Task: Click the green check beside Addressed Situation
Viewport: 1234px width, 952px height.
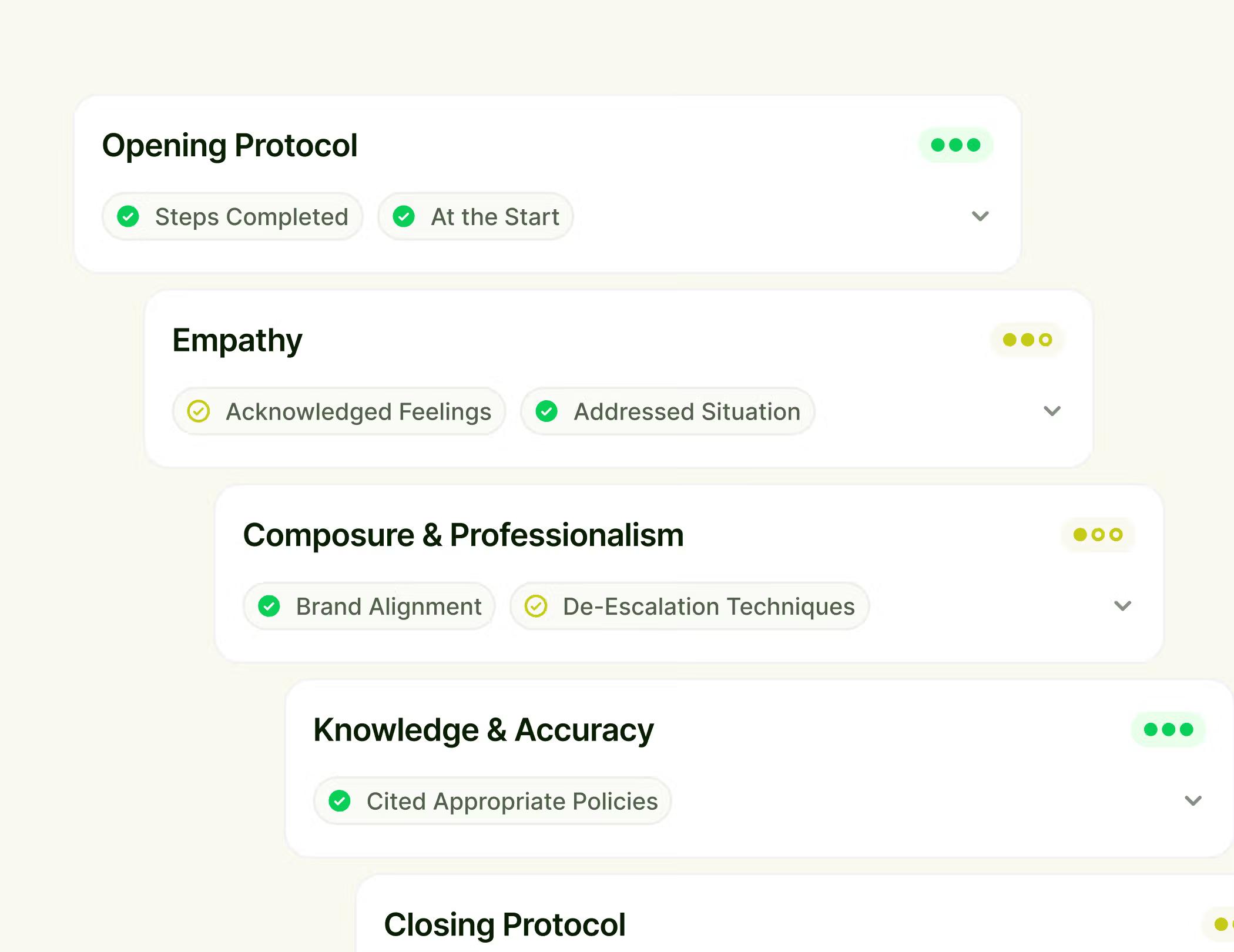Action: [546, 411]
